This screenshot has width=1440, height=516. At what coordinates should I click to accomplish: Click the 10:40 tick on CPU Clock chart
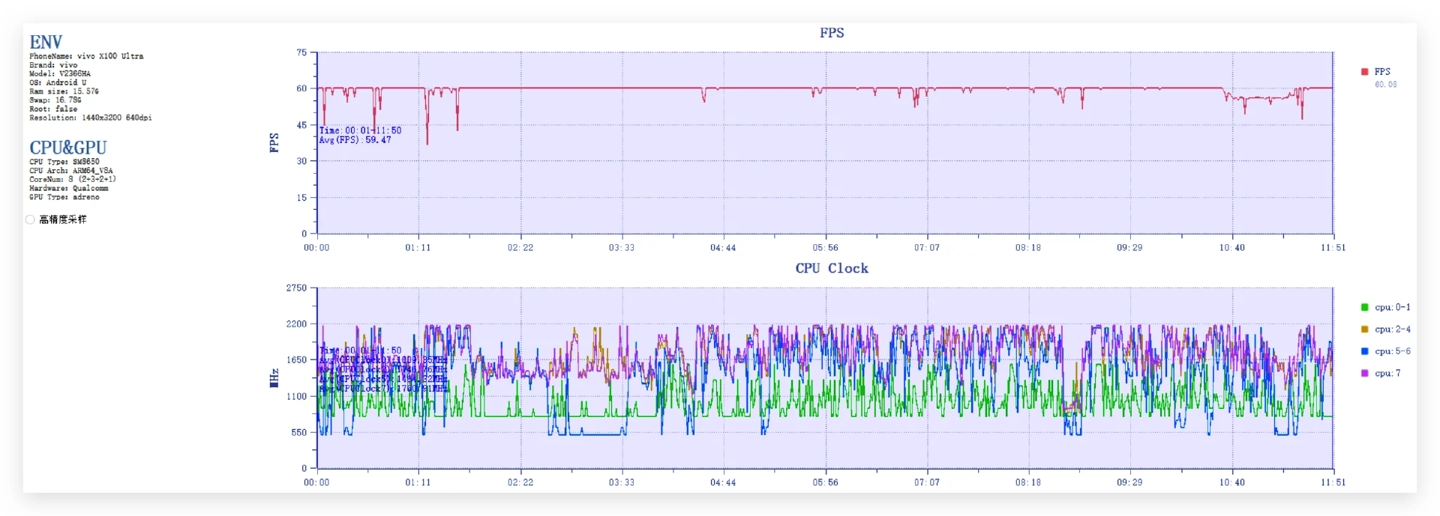(1232, 482)
